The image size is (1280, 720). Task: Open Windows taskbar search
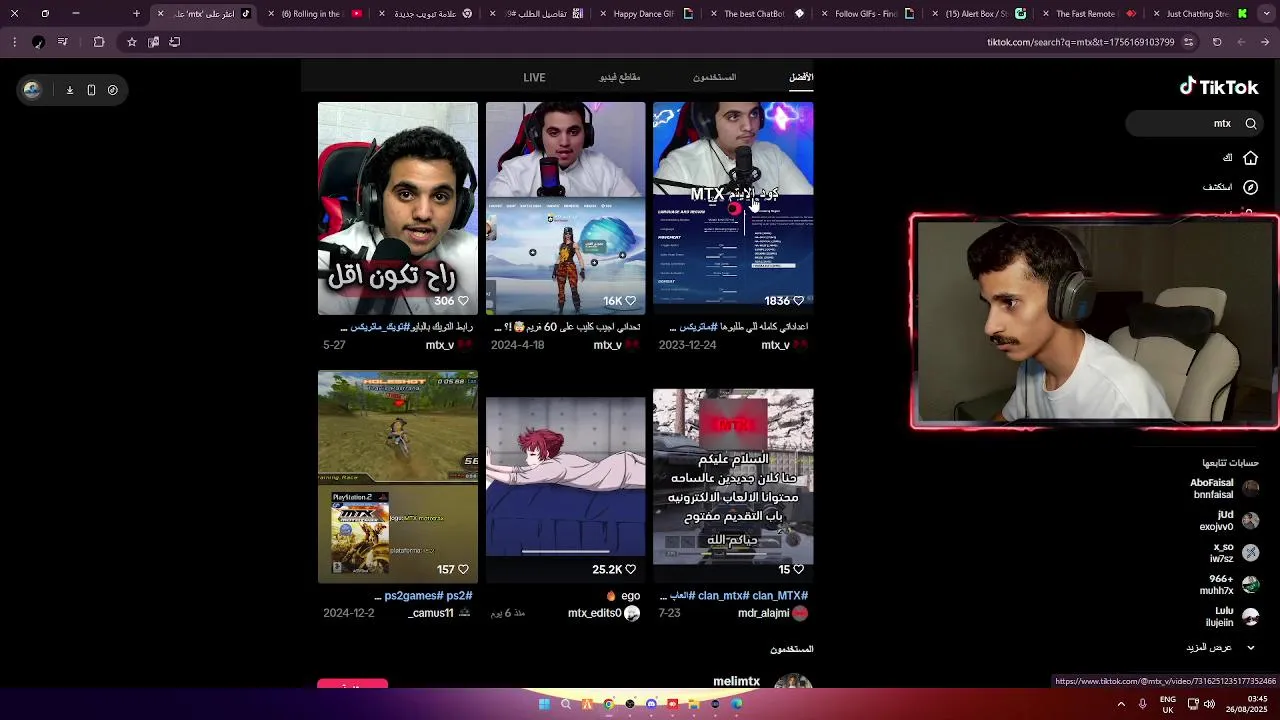tap(566, 704)
